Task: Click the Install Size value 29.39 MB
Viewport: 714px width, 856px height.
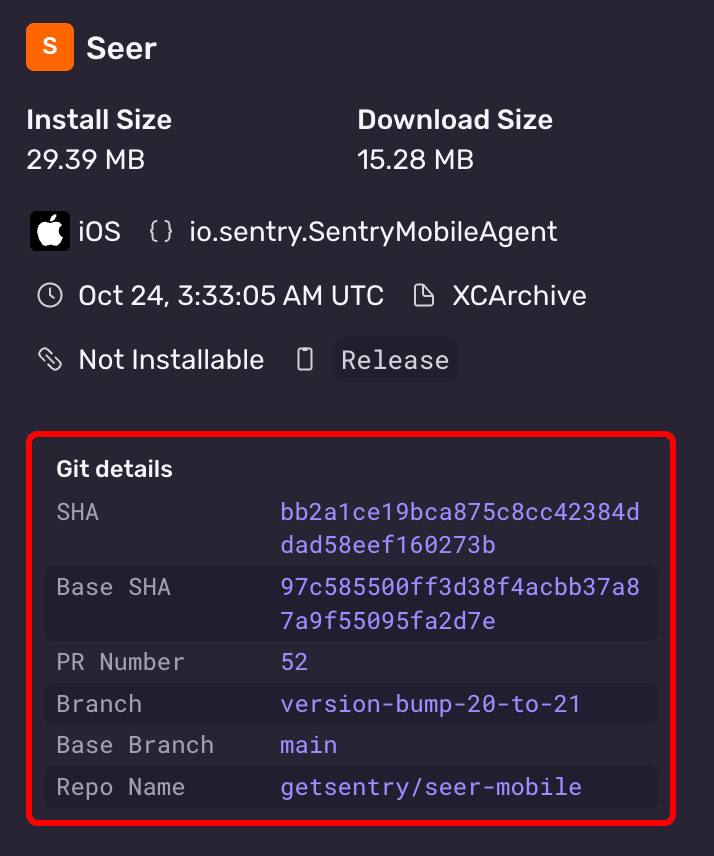Action: [85, 159]
